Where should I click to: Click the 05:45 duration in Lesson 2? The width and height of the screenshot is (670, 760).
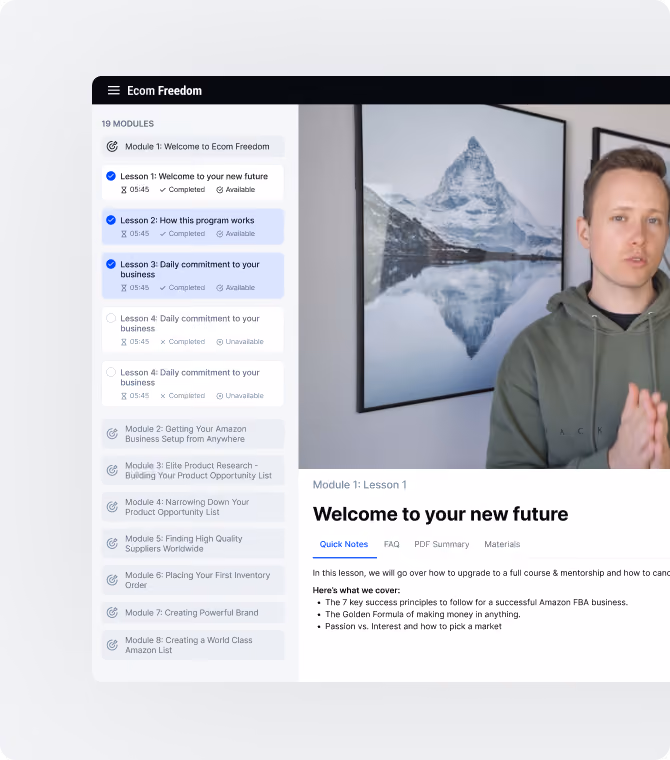click(x=139, y=234)
